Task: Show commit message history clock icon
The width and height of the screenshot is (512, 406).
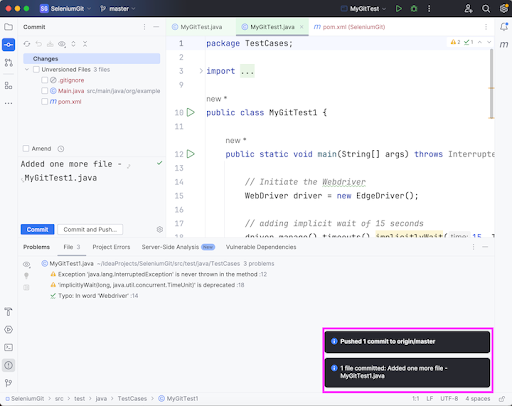Action: tap(61, 149)
